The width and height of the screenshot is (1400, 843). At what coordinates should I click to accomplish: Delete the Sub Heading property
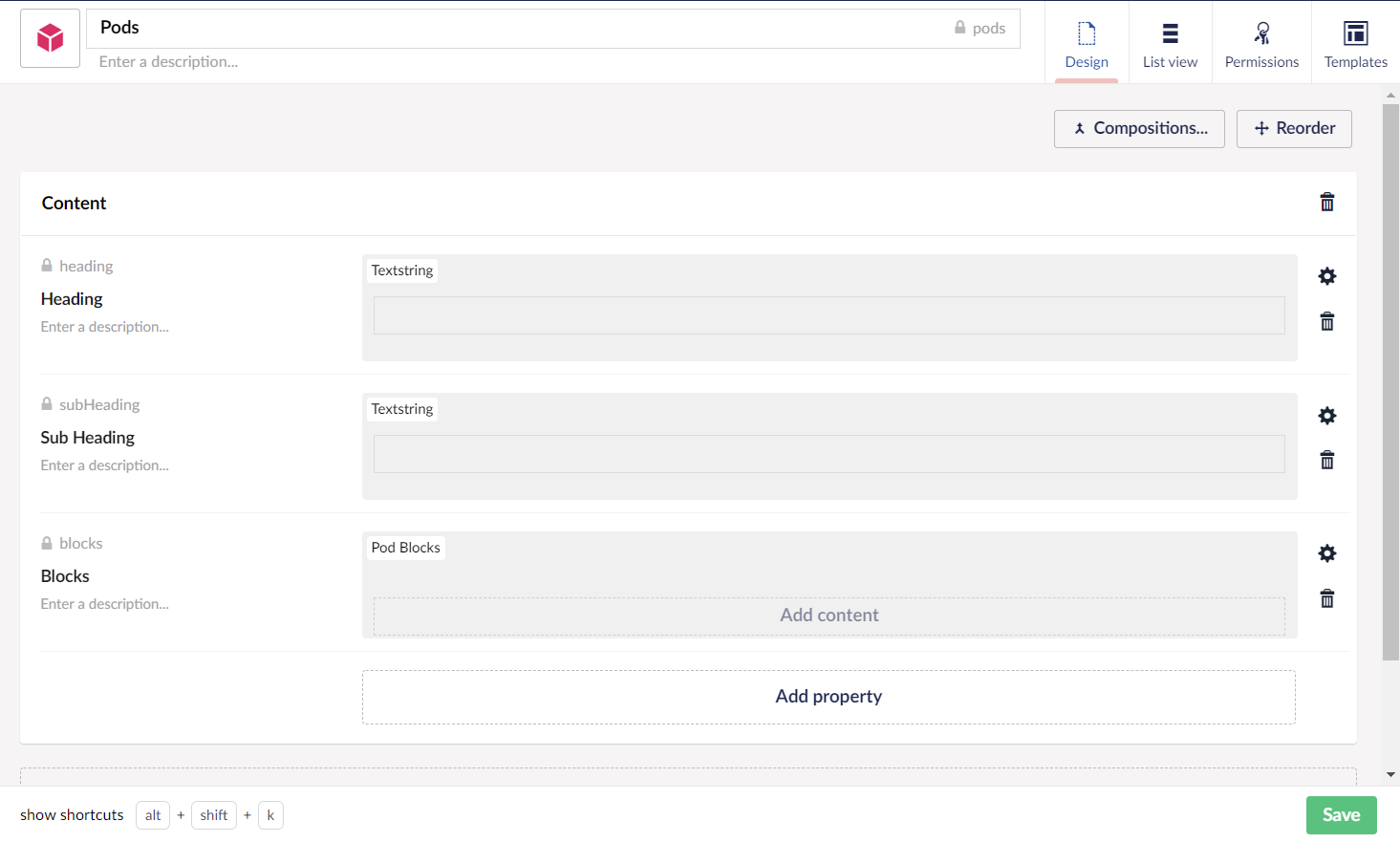(x=1326, y=461)
